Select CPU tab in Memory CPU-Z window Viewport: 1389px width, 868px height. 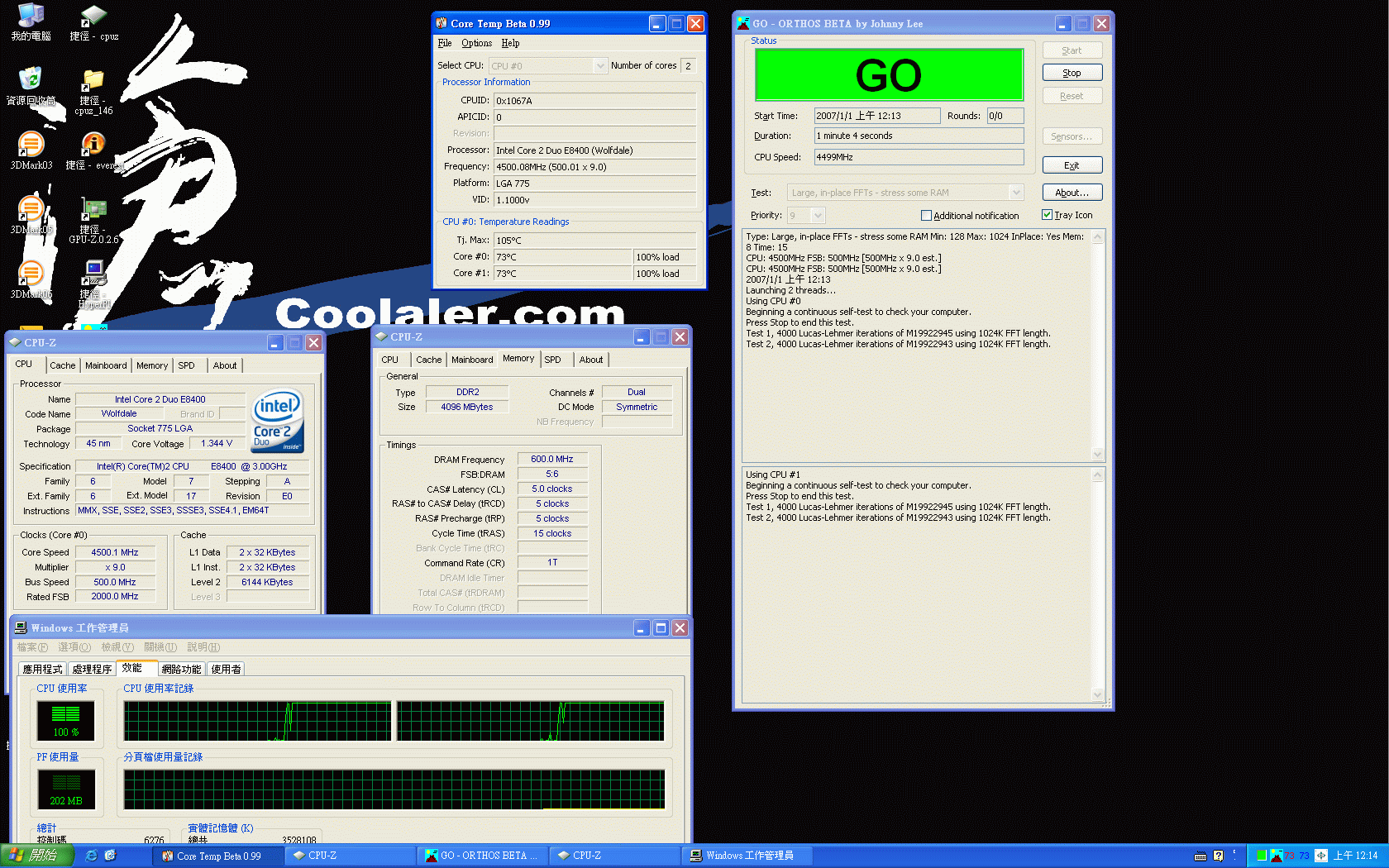click(x=390, y=360)
